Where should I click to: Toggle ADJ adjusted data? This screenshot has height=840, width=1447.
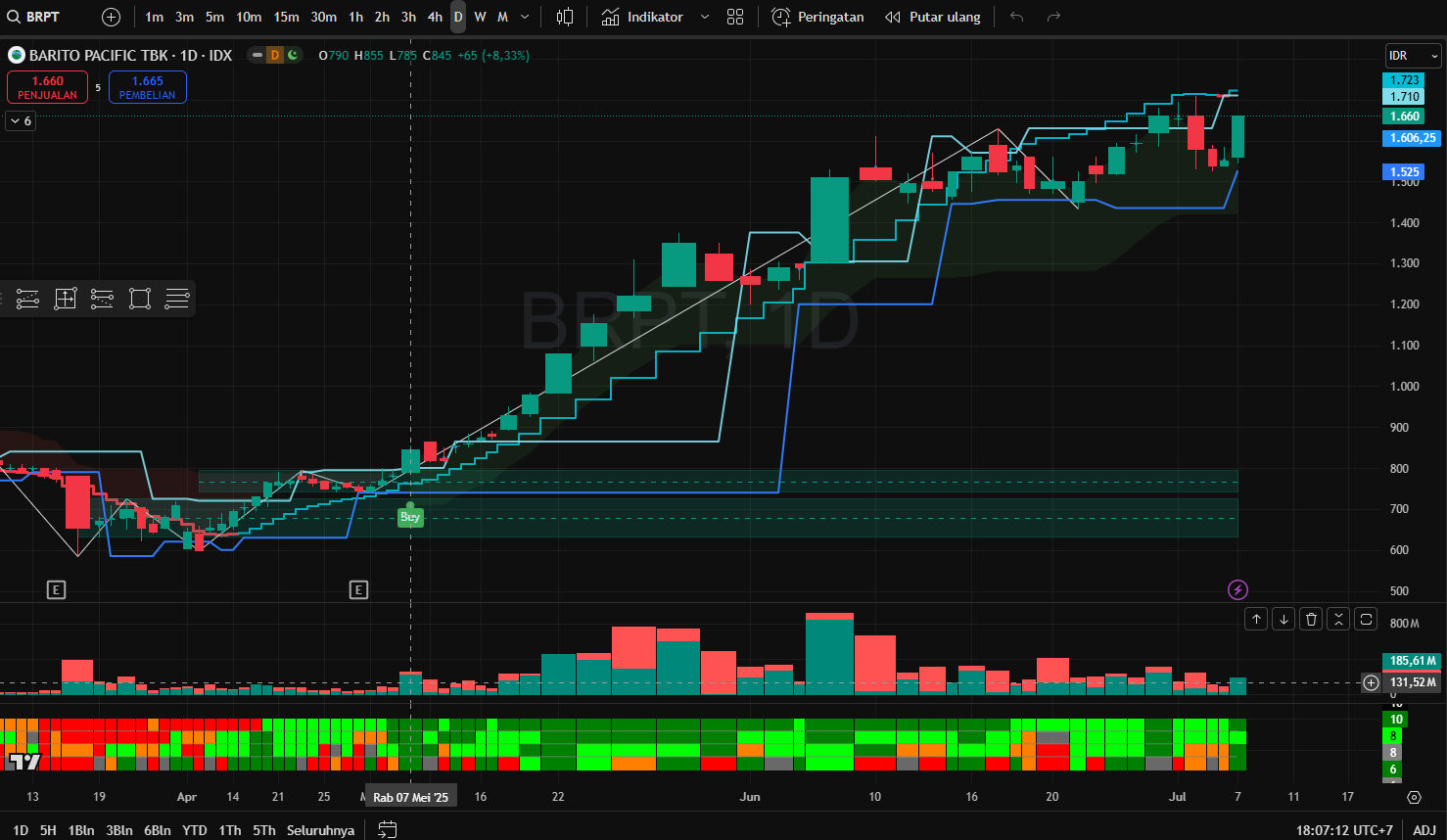[x=1424, y=830]
